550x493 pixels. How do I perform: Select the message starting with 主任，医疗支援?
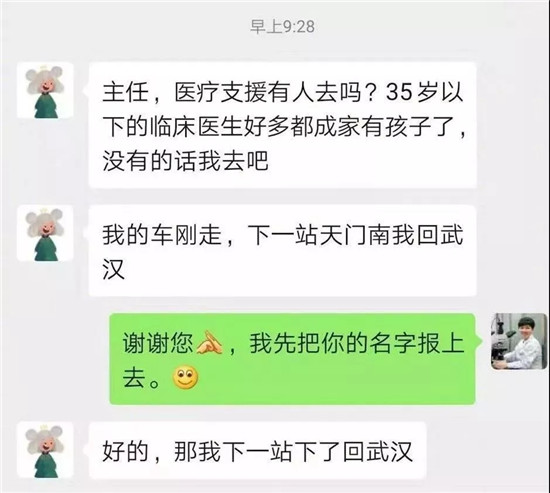283,126
